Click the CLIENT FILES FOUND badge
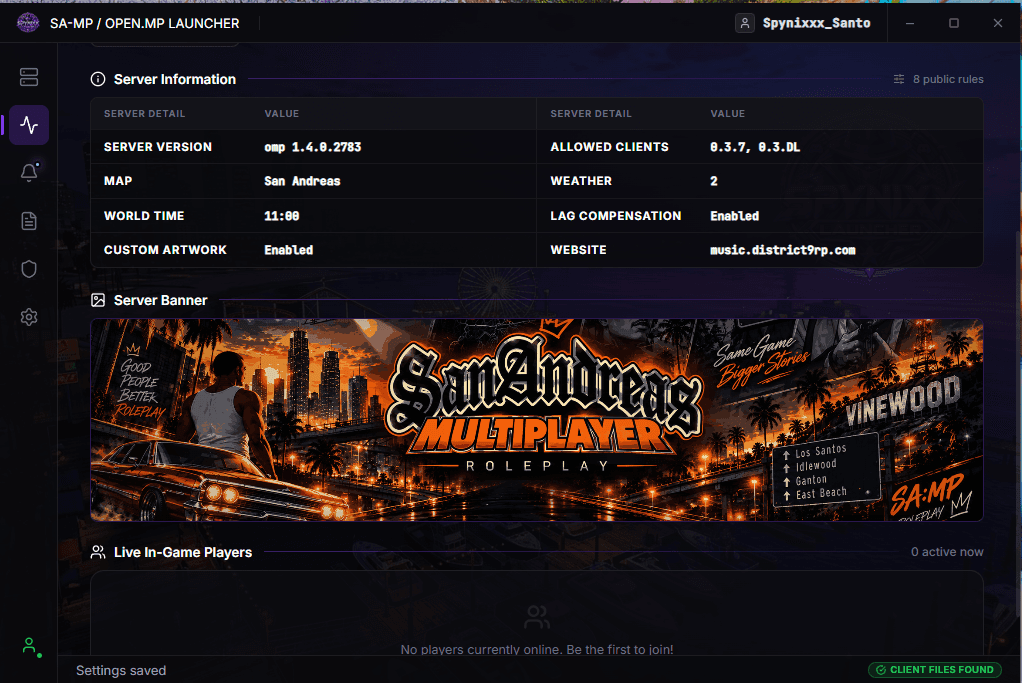Screen dimensions: 1022x683 coord(935,669)
